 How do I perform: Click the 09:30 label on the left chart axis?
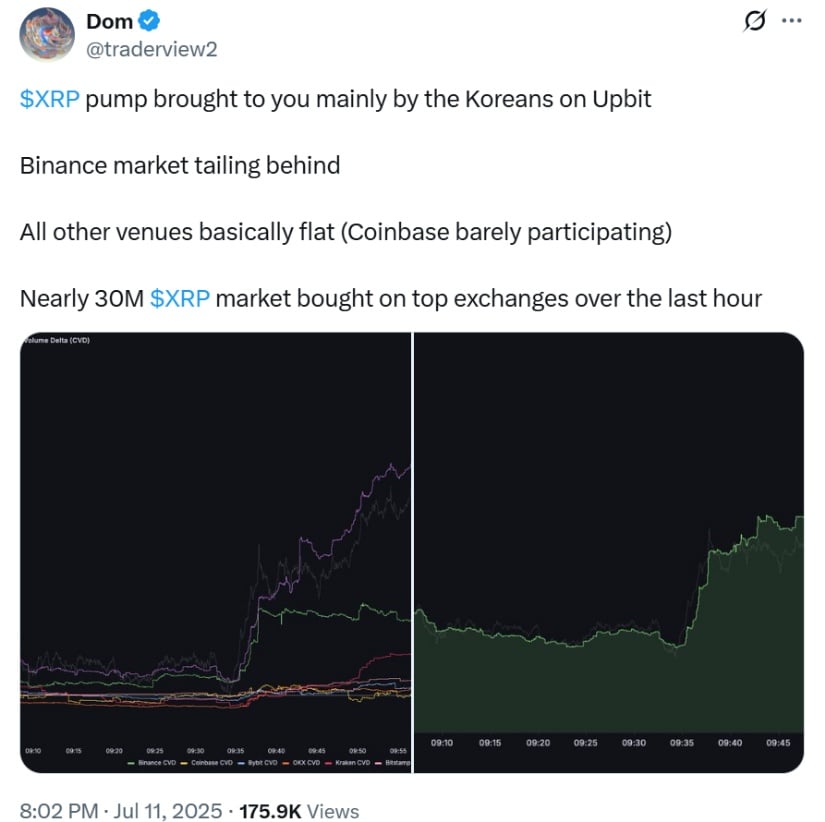(195, 751)
